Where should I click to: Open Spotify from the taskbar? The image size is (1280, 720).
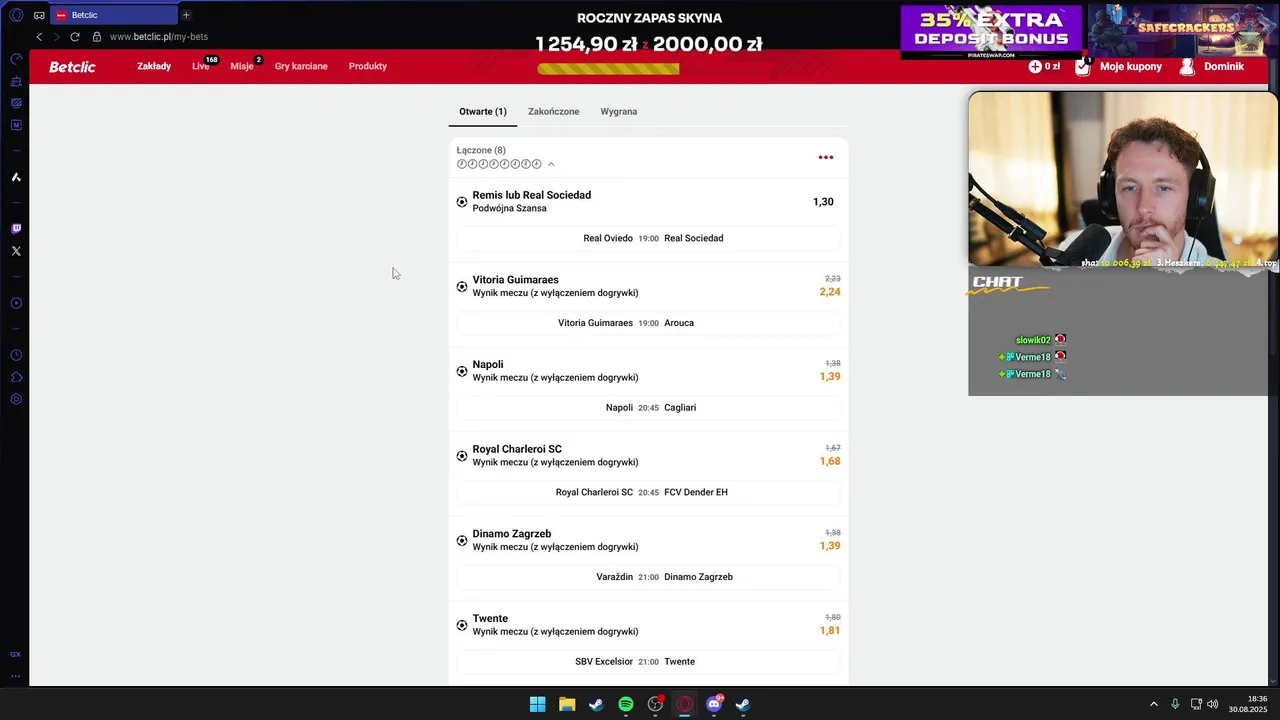point(626,704)
